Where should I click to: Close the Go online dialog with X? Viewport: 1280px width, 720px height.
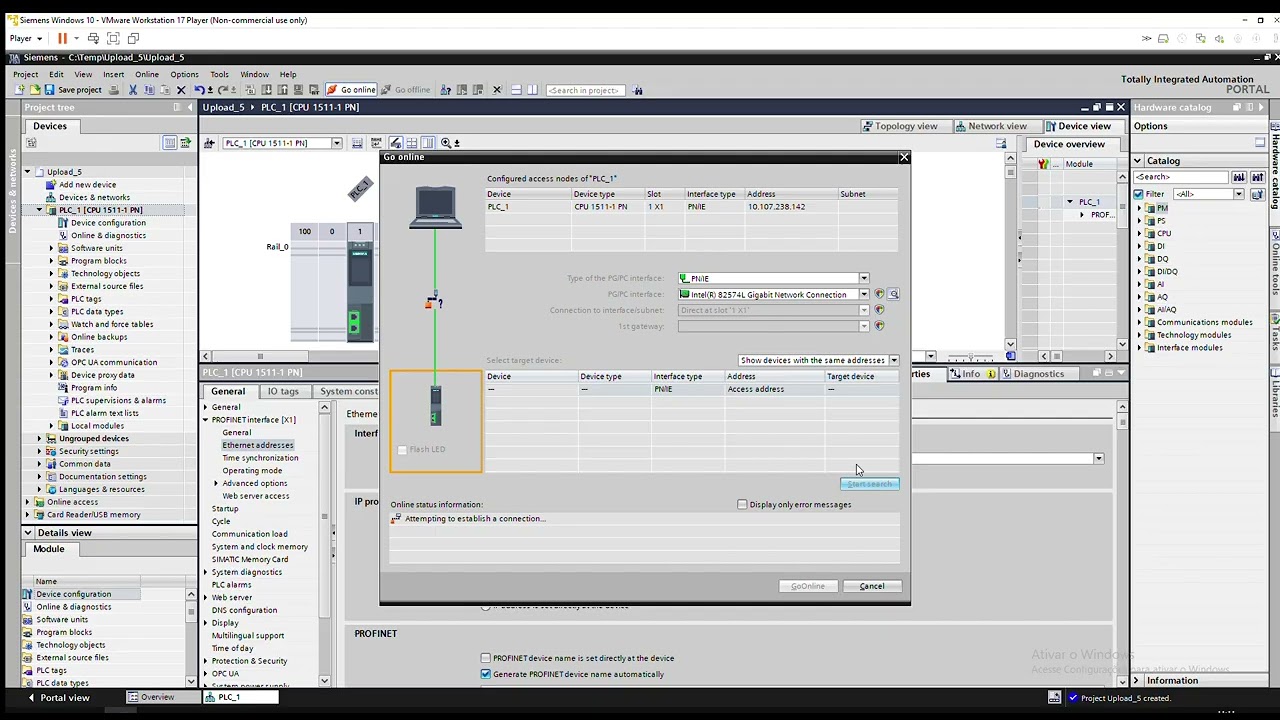point(904,157)
